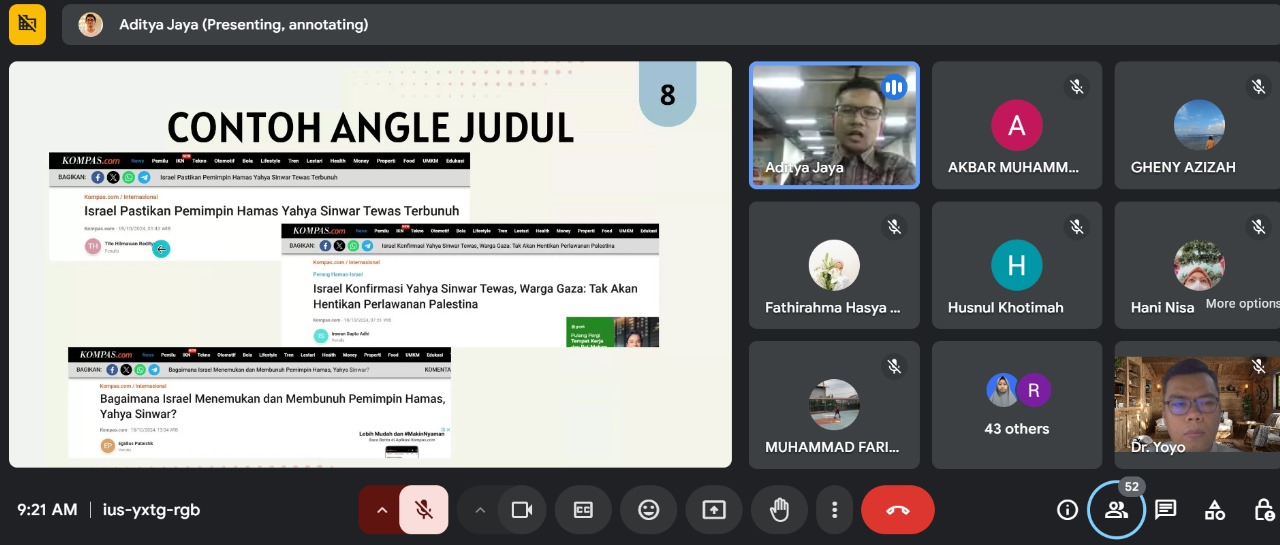
Task: Open the chat with everyone icon
Action: pos(1165,510)
